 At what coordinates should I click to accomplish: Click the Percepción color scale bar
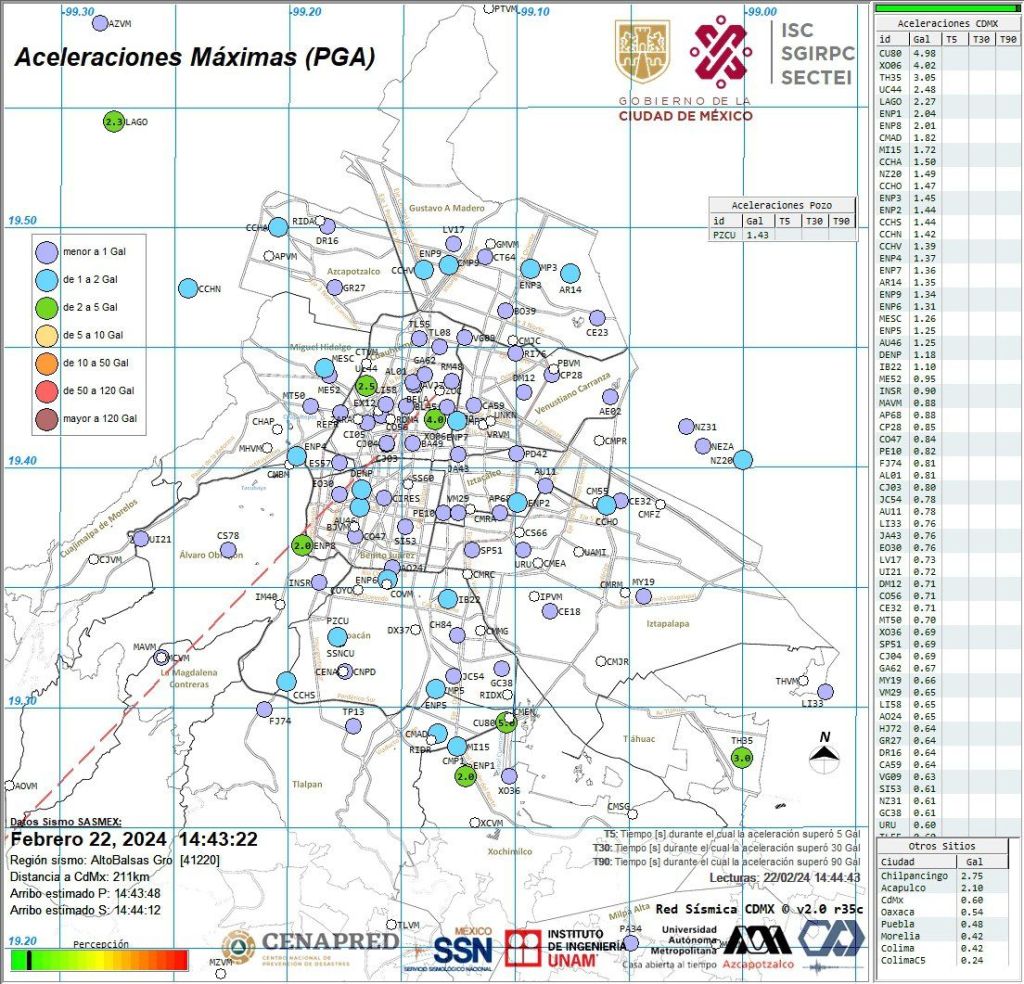coord(99,960)
